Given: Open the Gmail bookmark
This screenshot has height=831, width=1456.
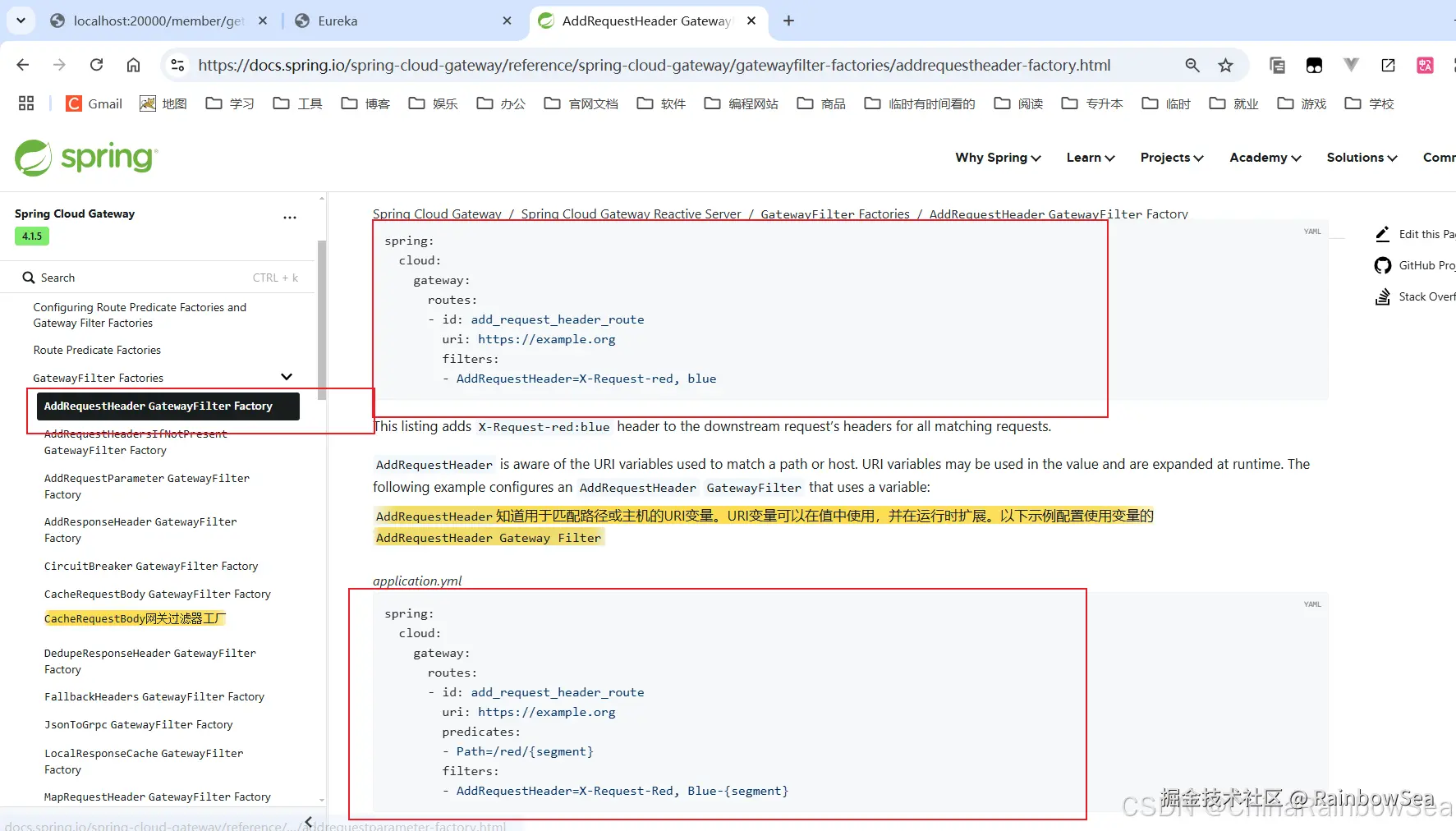Looking at the screenshot, I should click(94, 103).
